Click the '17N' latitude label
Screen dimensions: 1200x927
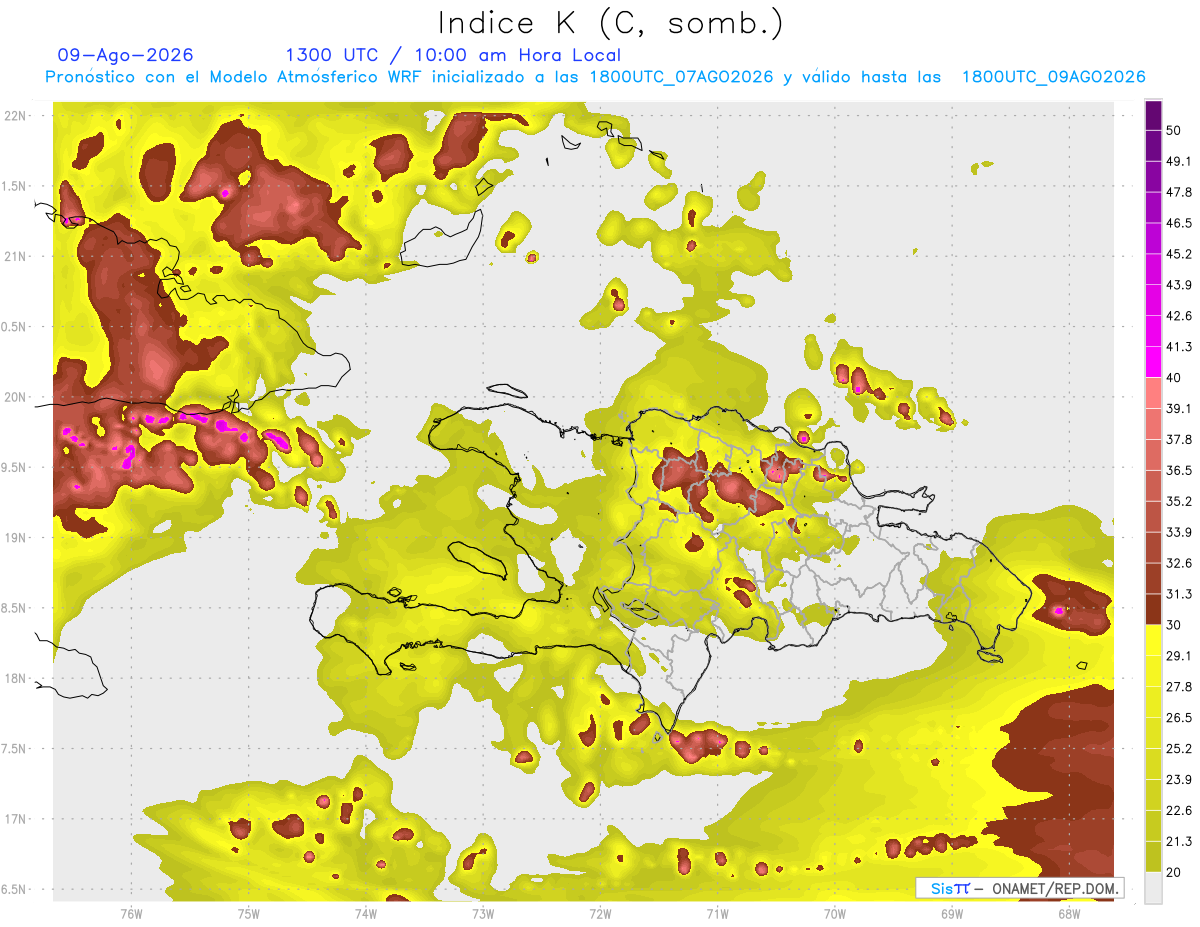click(x=15, y=819)
